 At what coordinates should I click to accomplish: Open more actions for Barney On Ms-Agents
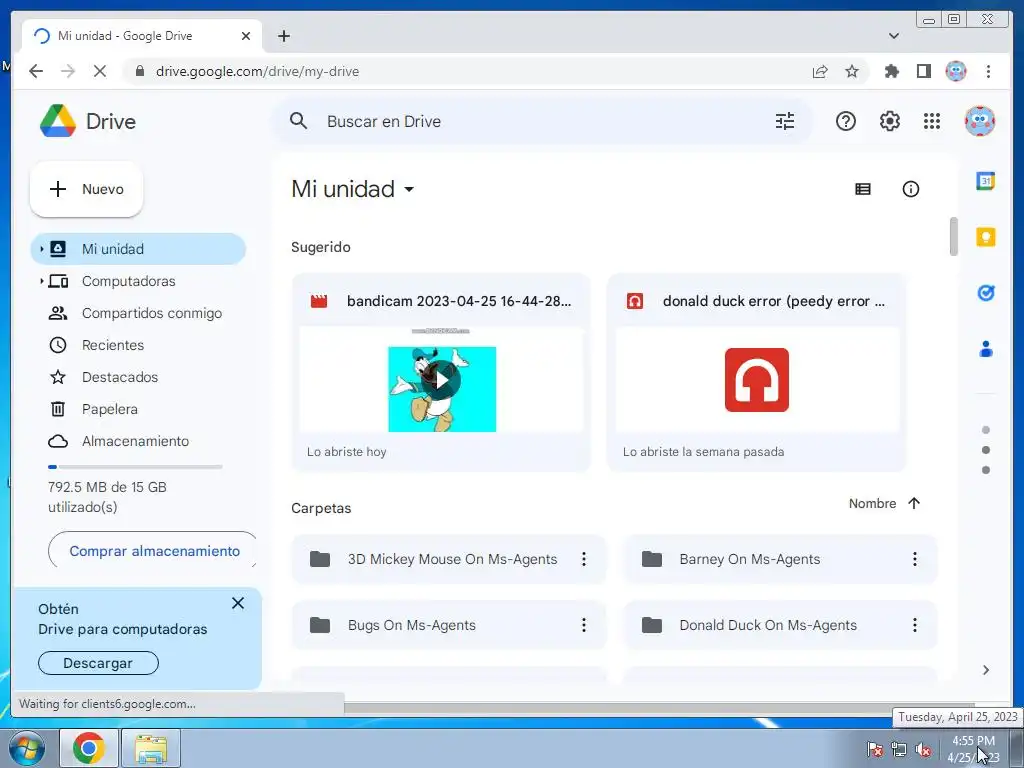(x=914, y=559)
